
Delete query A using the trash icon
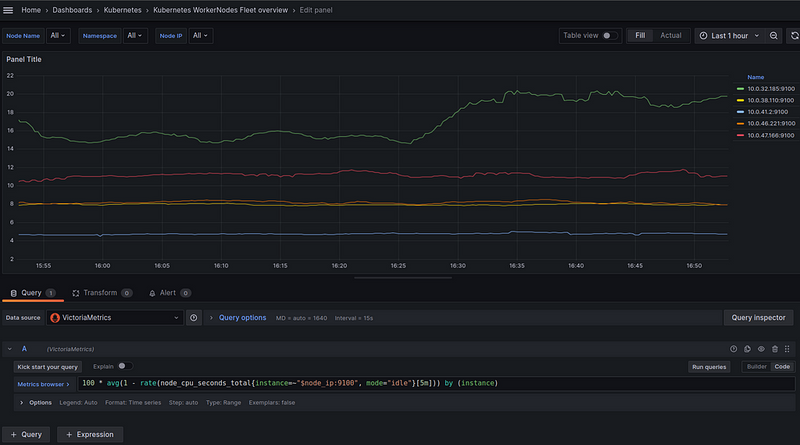[x=774, y=349]
